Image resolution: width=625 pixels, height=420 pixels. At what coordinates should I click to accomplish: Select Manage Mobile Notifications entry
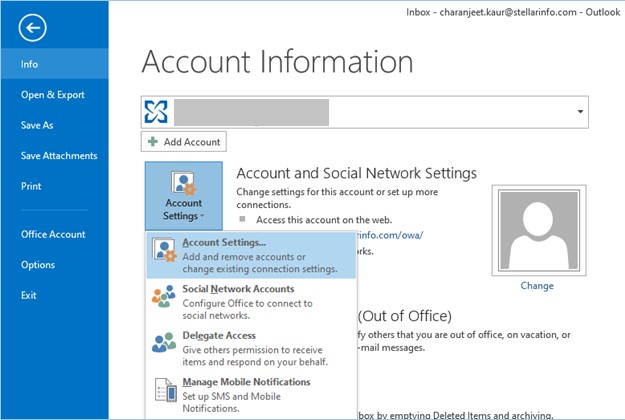[251, 395]
